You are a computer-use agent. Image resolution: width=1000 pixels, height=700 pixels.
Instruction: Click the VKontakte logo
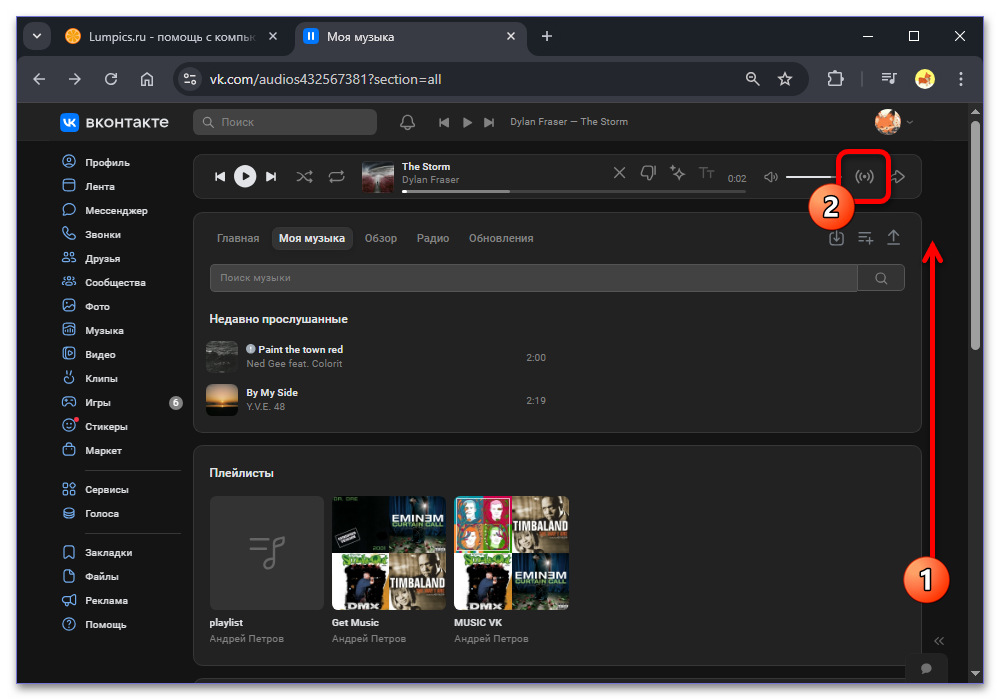[115, 122]
